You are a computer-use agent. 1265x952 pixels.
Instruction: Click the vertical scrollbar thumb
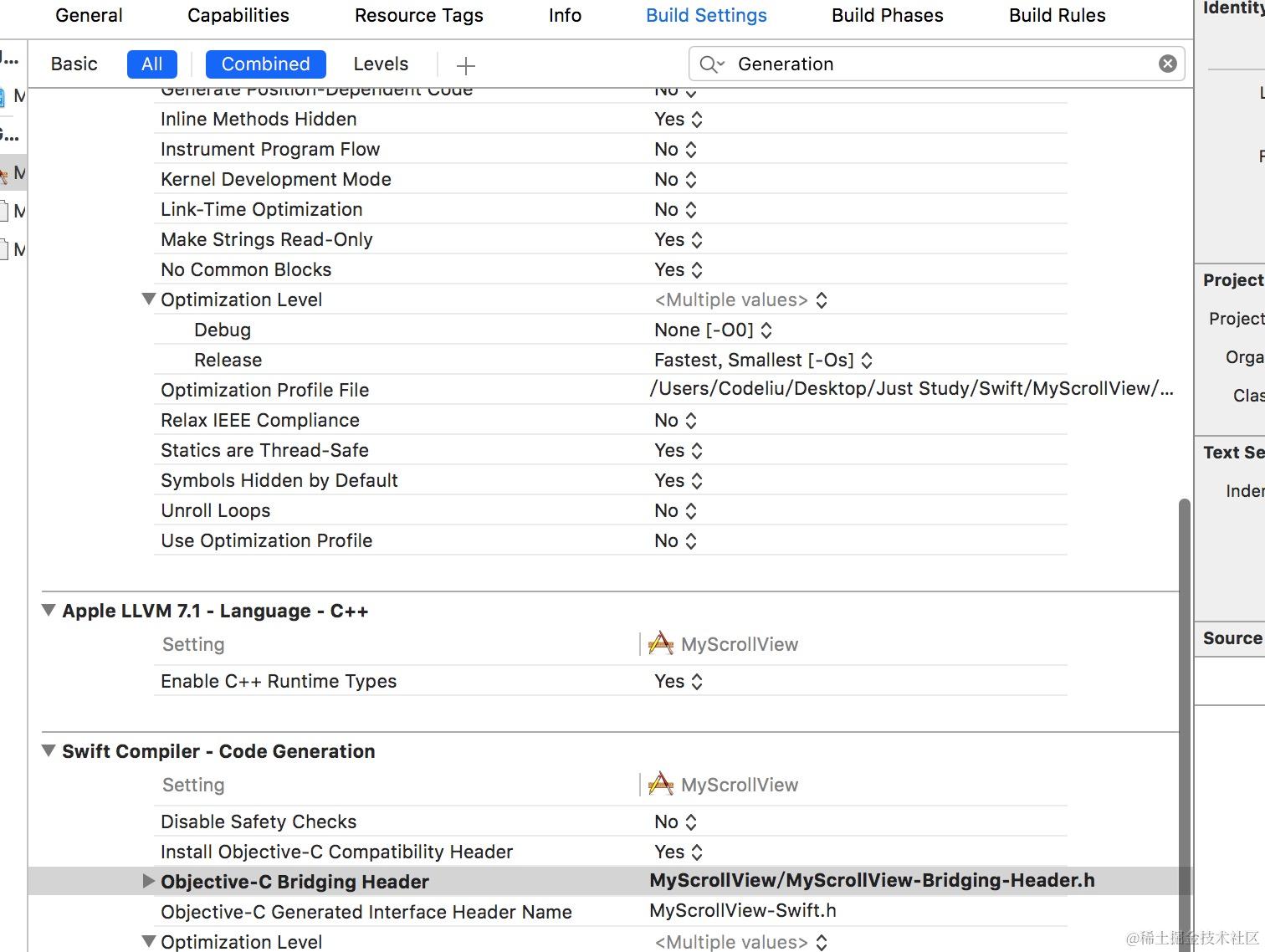pyautogui.click(x=1184, y=724)
